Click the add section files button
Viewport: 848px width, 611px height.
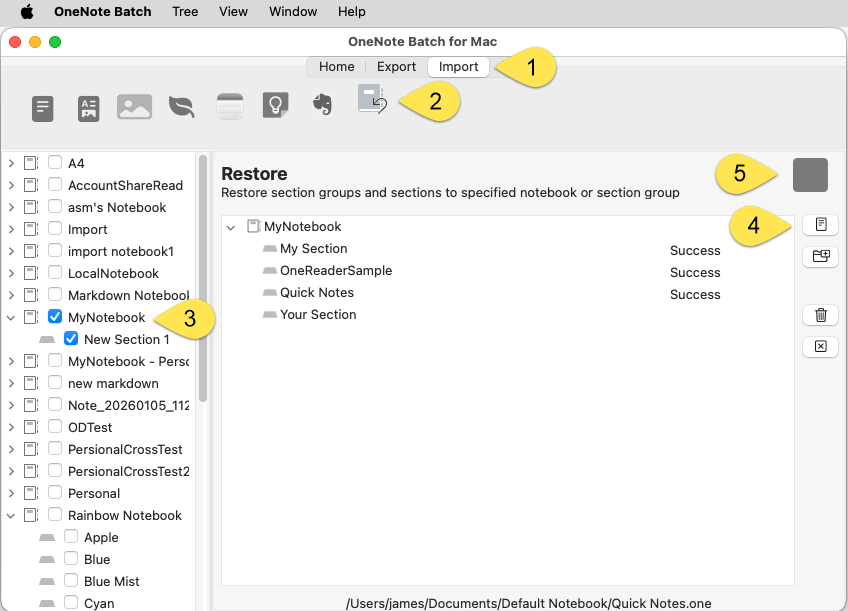(820, 225)
